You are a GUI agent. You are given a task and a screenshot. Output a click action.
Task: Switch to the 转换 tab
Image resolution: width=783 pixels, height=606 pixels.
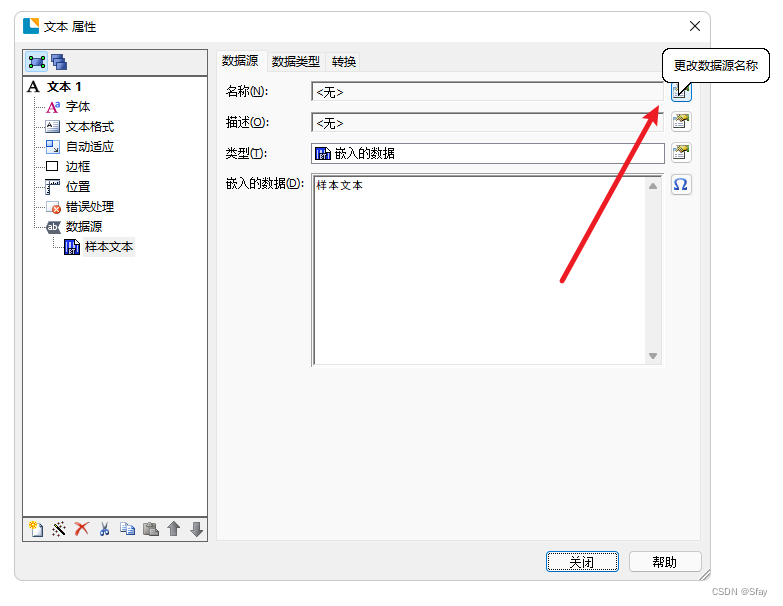(x=344, y=62)
